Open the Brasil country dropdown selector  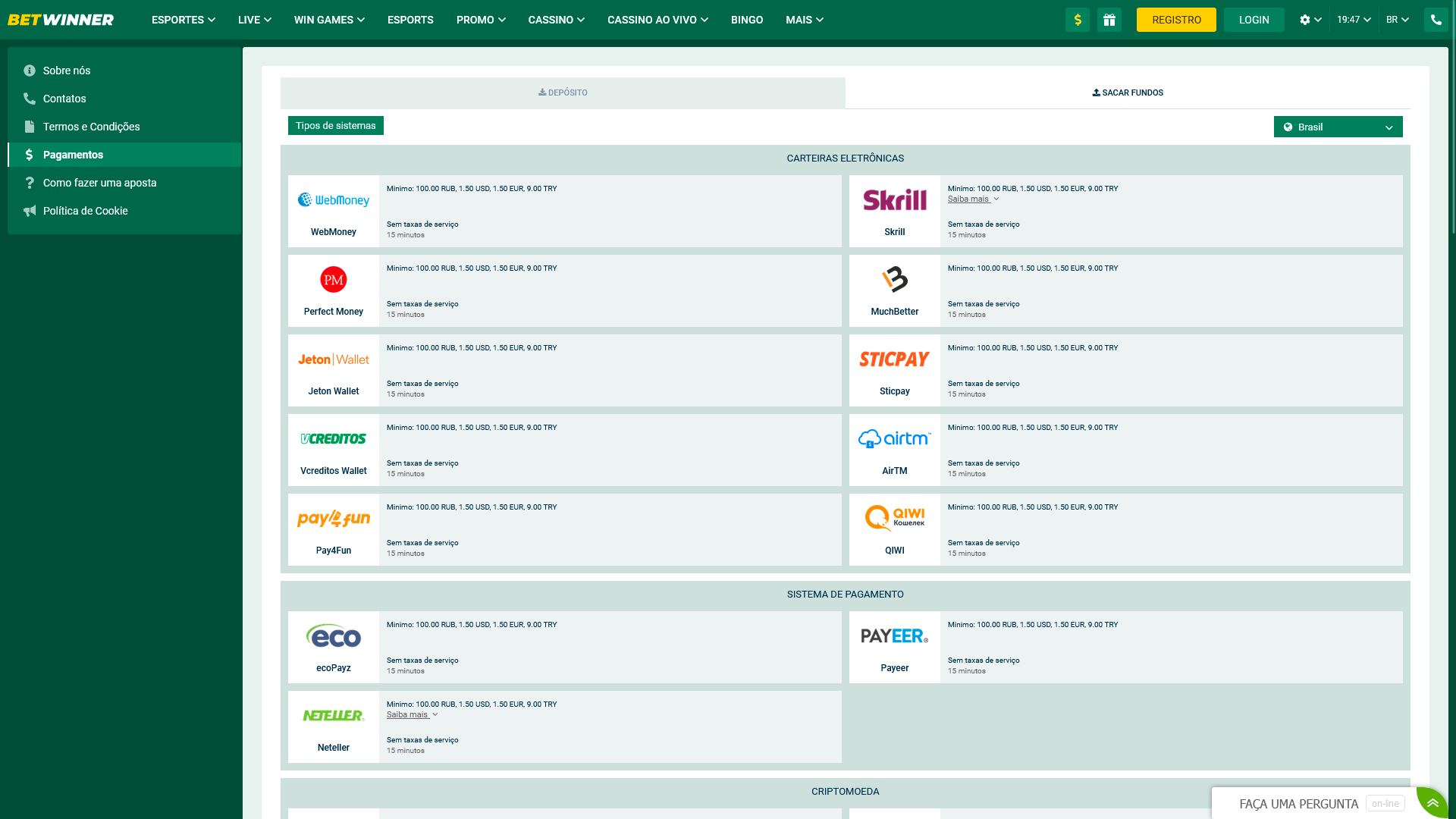coord(1338,127)
